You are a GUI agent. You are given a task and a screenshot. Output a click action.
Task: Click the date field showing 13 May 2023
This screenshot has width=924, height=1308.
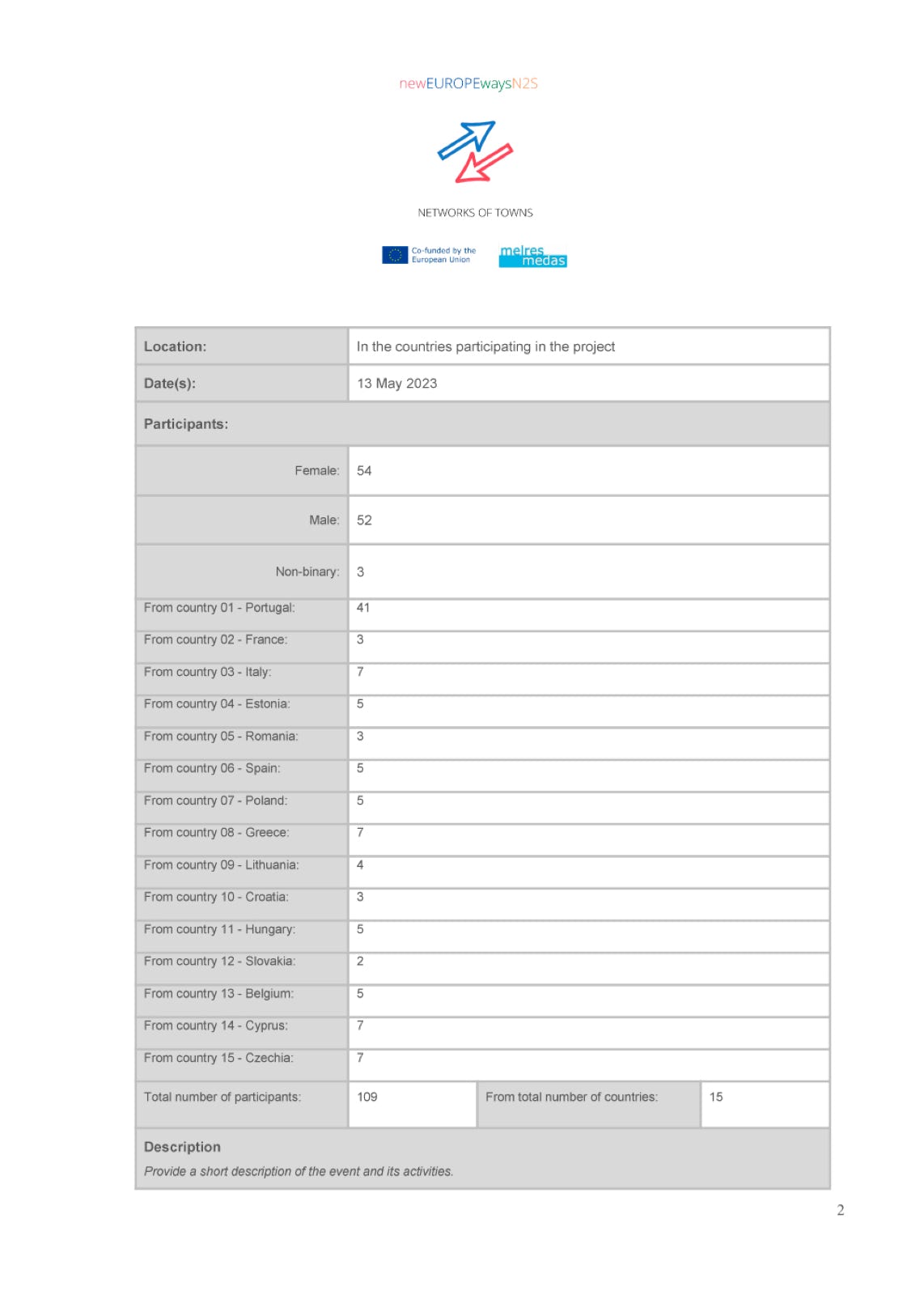588,384
